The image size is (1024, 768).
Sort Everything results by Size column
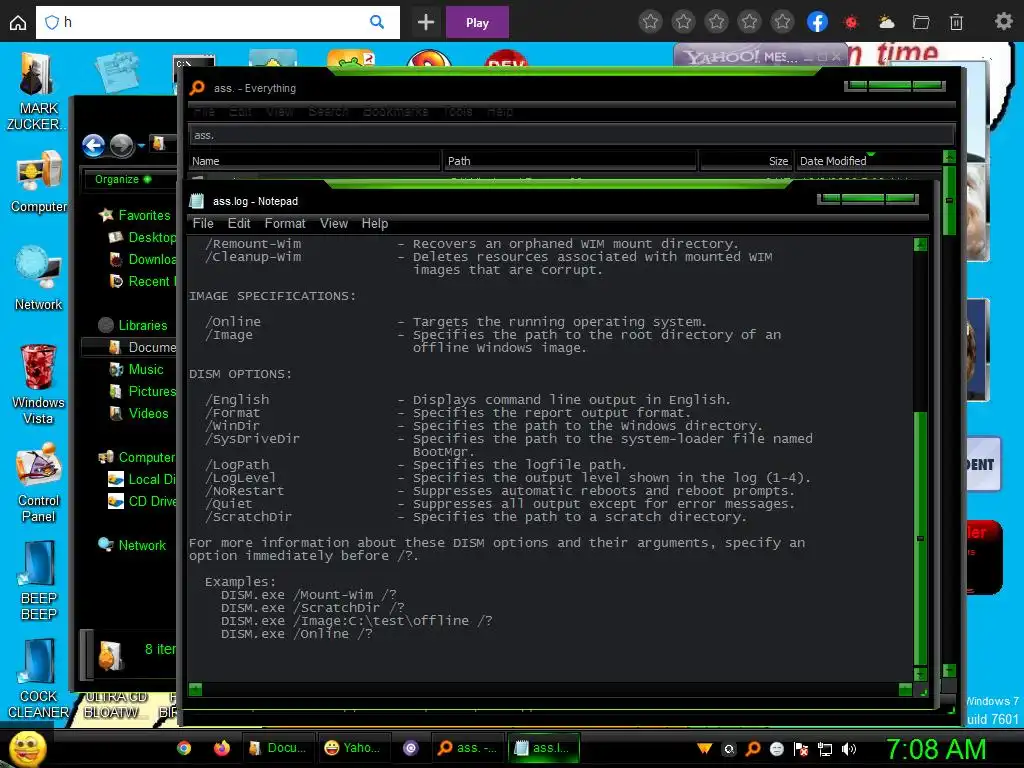[x=746, y=161]
